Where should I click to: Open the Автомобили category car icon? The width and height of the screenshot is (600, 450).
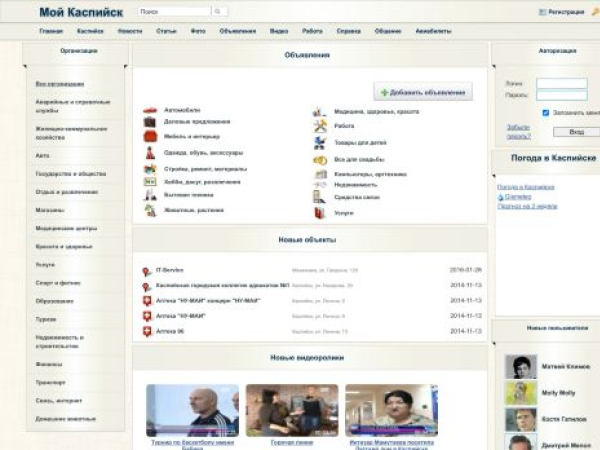pyautogui.click(x=150, y=110)
